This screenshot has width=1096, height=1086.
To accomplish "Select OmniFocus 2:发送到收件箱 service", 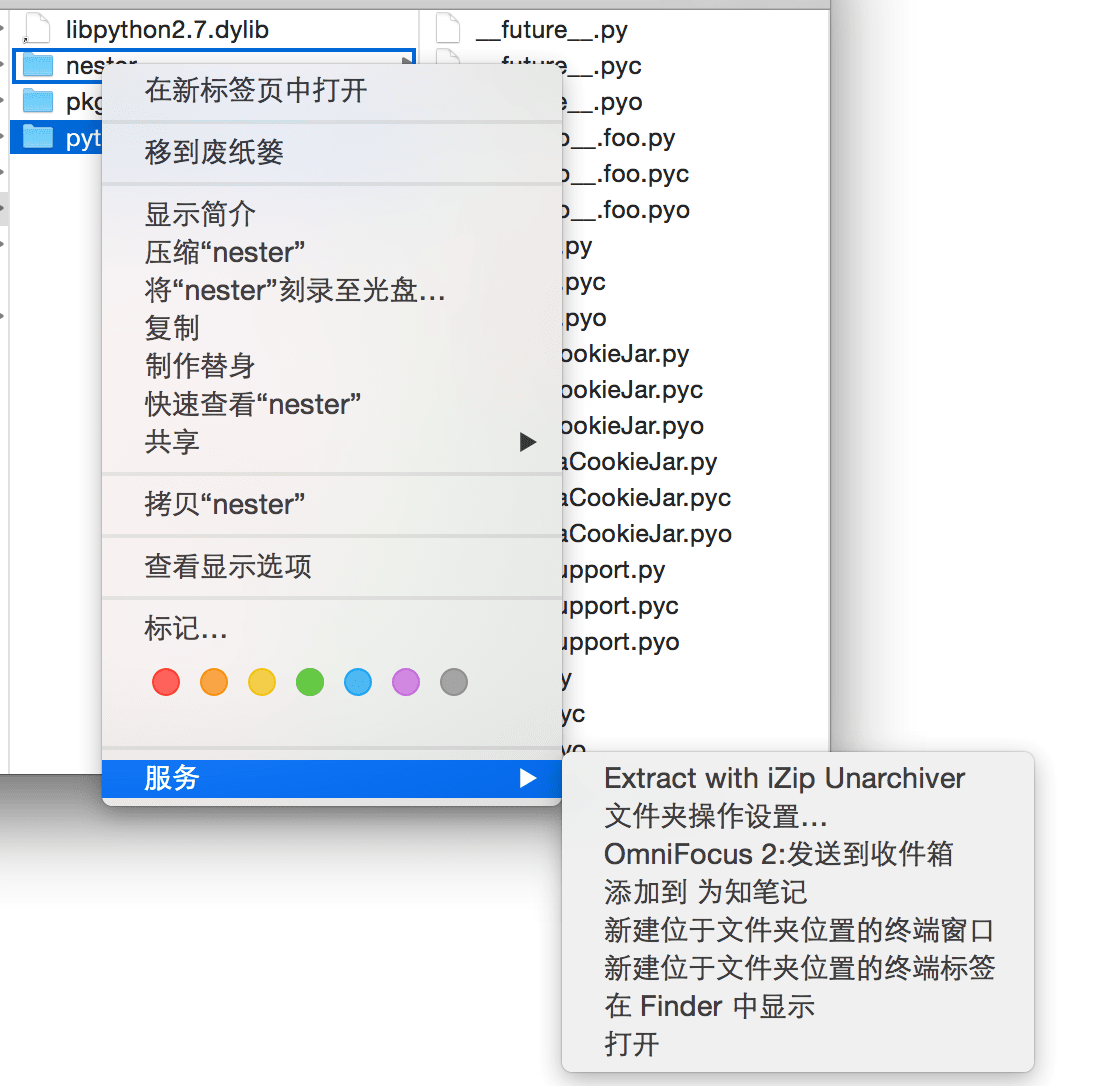I will 778,855.
